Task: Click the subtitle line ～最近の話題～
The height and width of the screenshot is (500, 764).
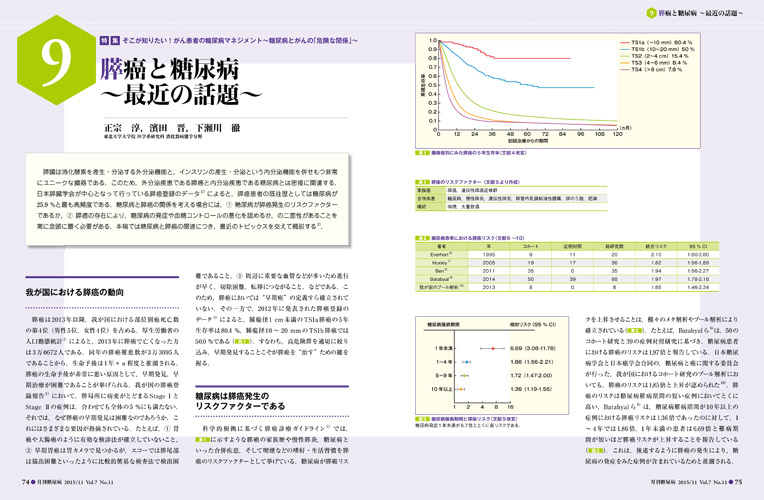Action: pyautogui.click(x=181, y=94)
